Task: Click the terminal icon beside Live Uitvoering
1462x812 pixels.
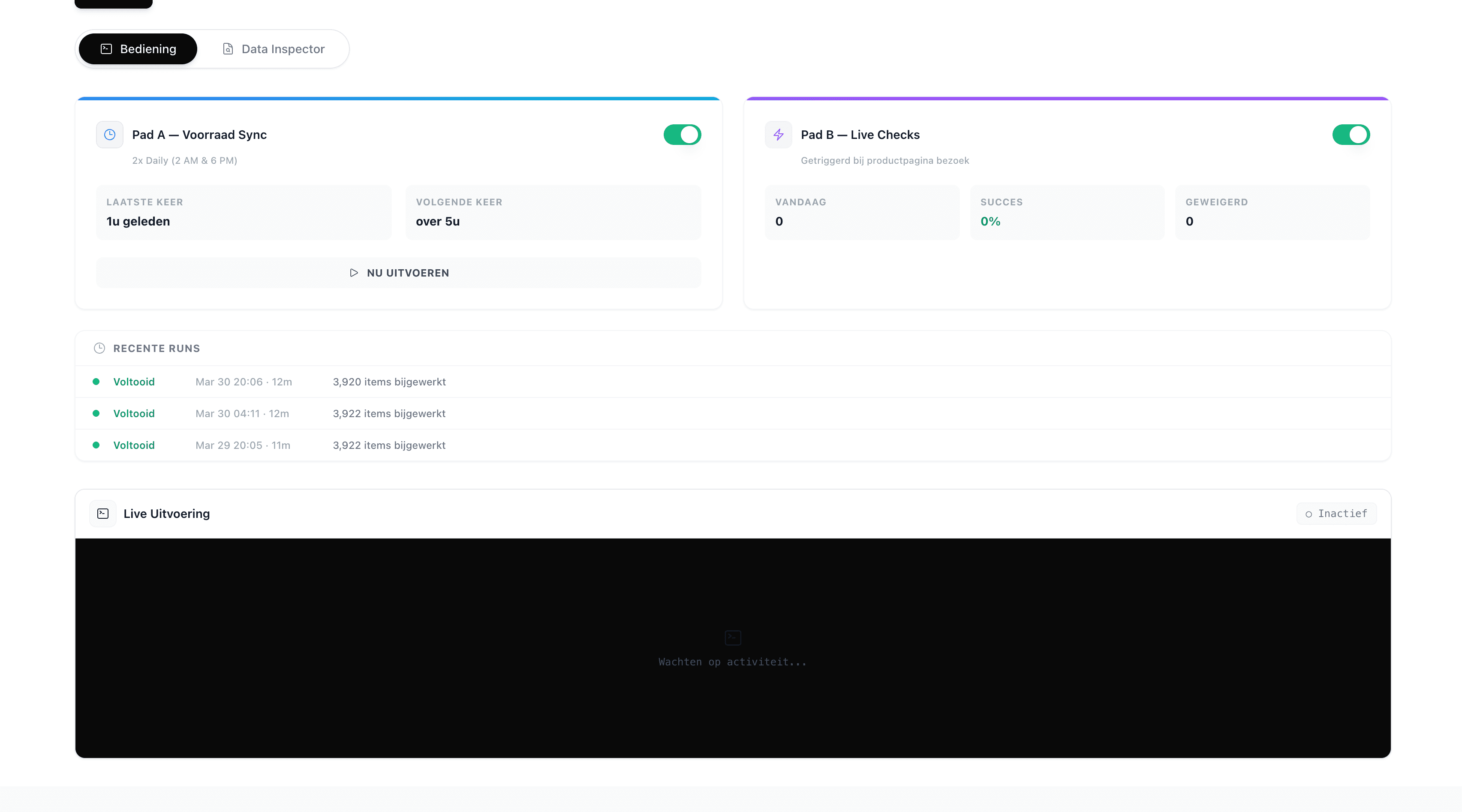Action: coord(103,514)
